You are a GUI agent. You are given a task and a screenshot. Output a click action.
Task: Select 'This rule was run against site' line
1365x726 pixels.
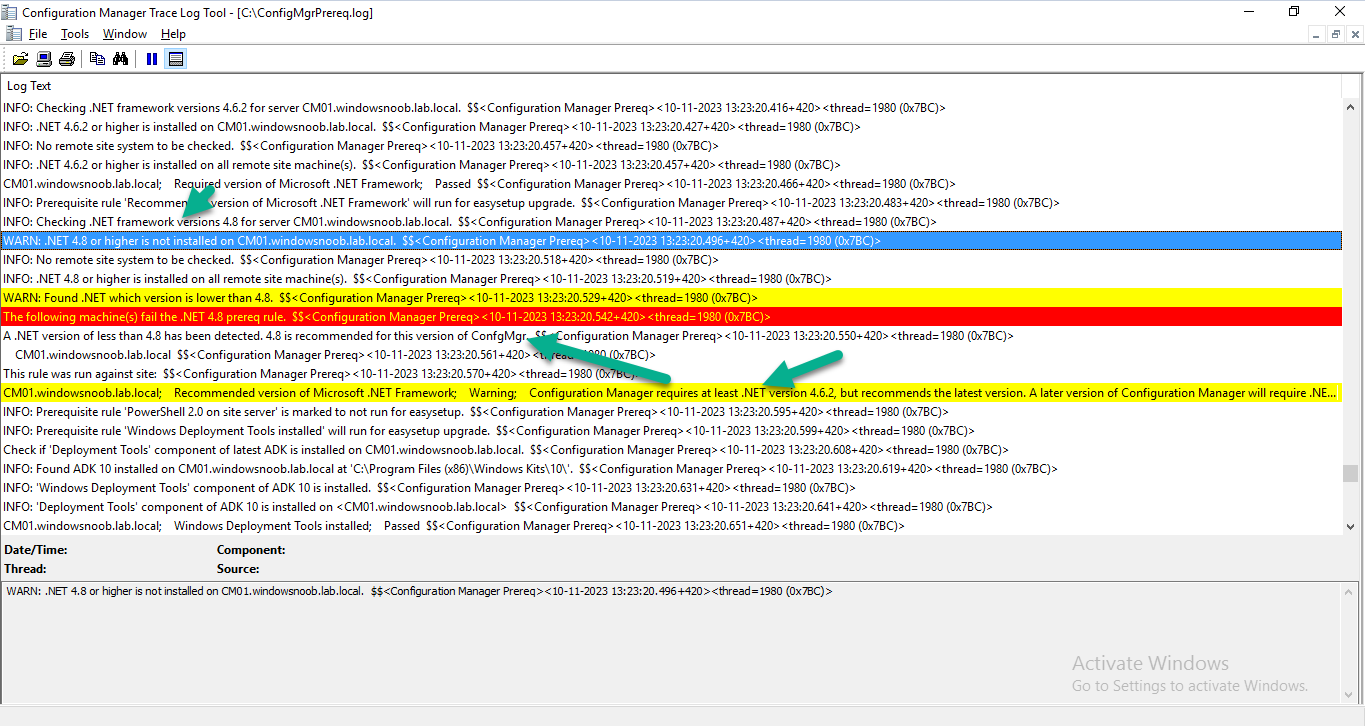point(672,374)
